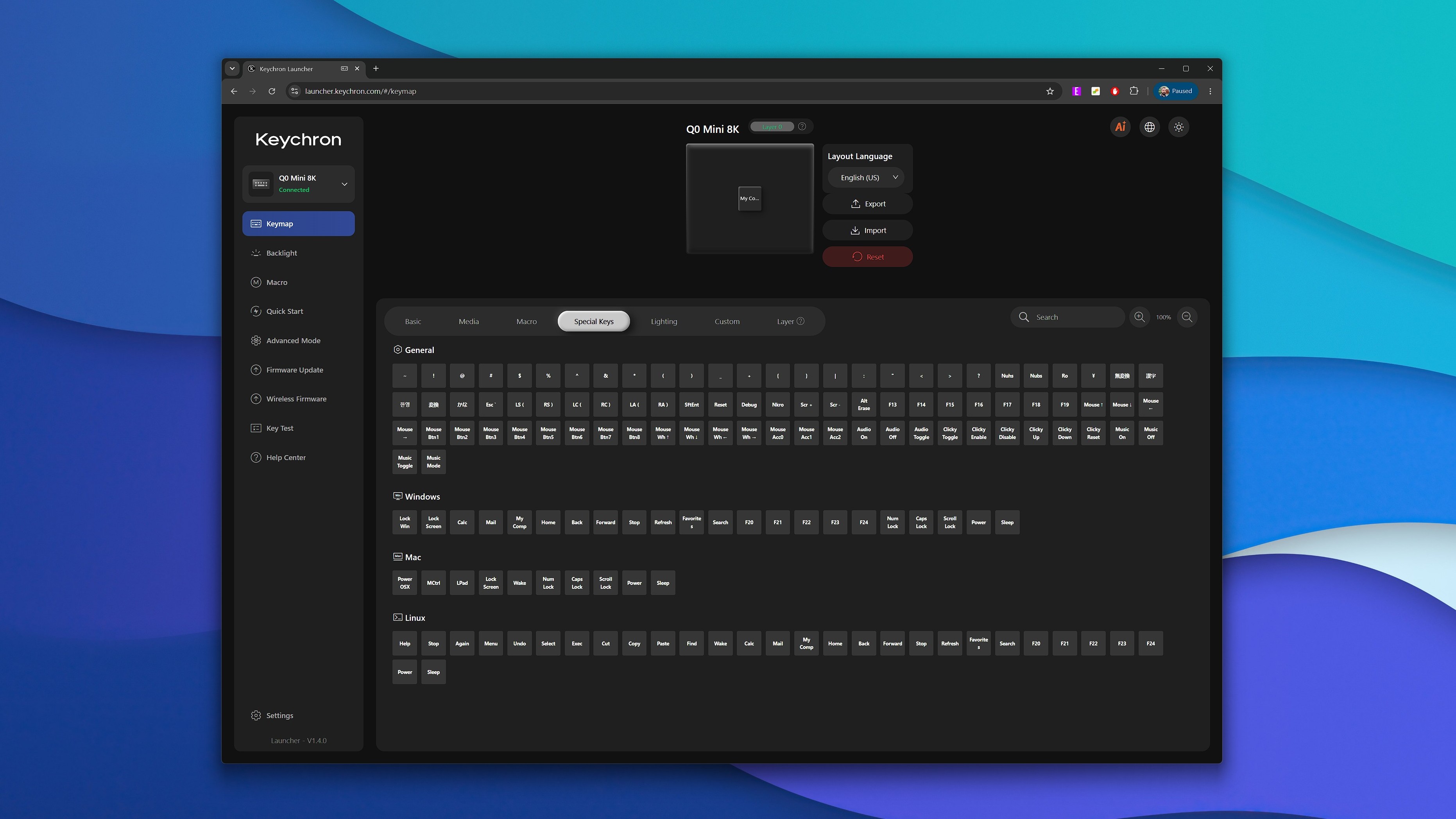Reload the page in the browser
Screen dimensions: 1456x819
(272, 91)
